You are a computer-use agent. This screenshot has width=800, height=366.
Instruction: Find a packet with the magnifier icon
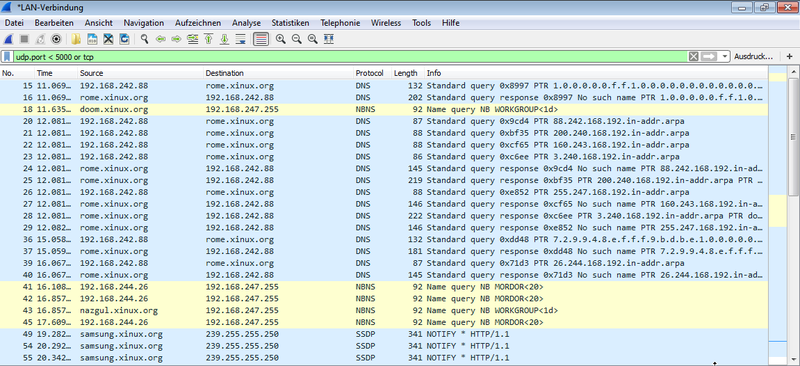[145, 39]
